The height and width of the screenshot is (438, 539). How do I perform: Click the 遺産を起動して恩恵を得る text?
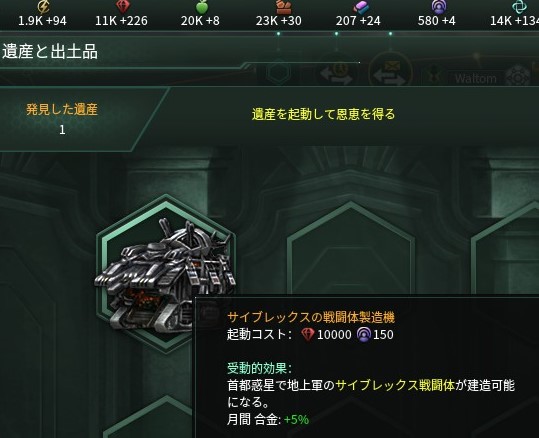[323, 114]
